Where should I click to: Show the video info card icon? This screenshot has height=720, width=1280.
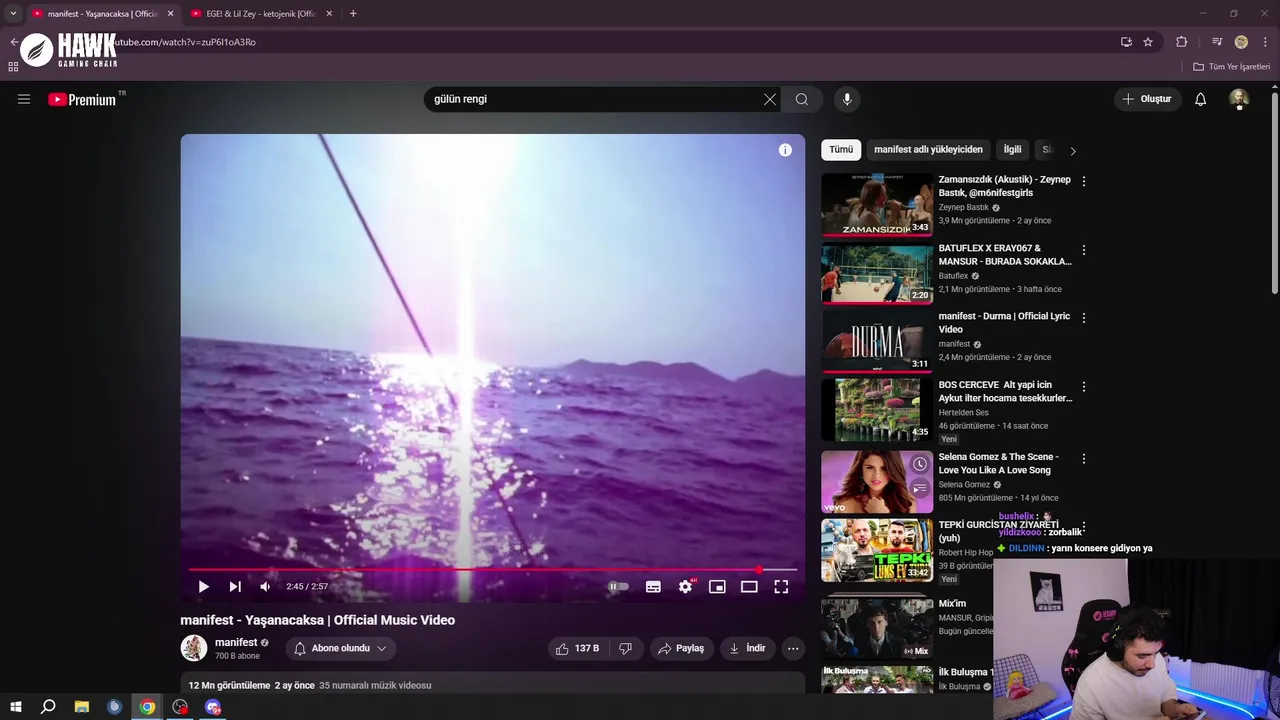(785, 150)
